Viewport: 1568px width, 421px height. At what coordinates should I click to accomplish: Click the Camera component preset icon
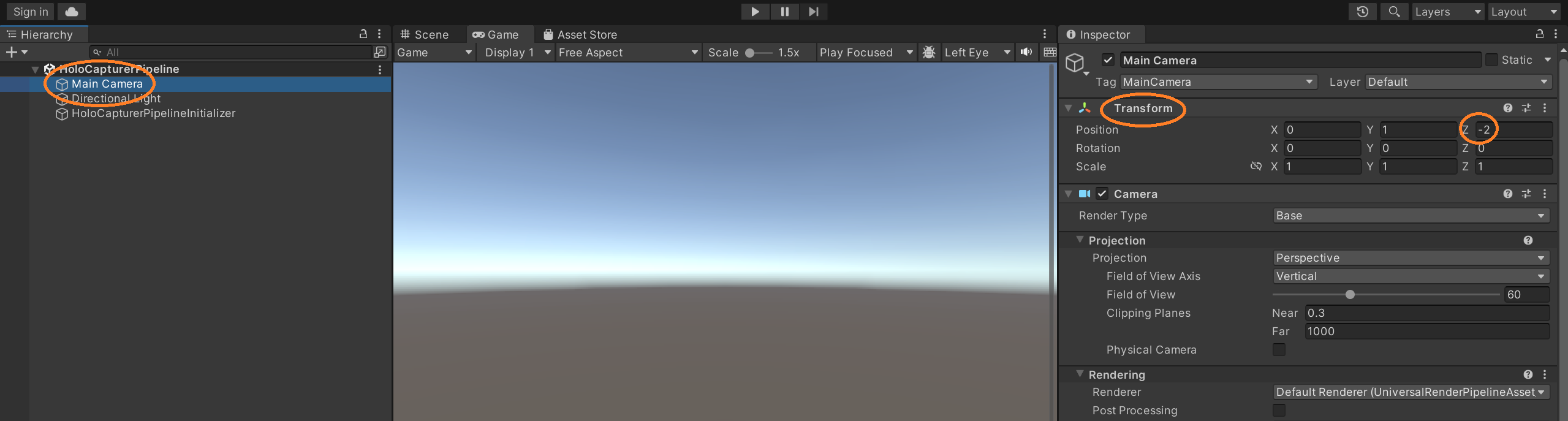[x=1526, y=194]
